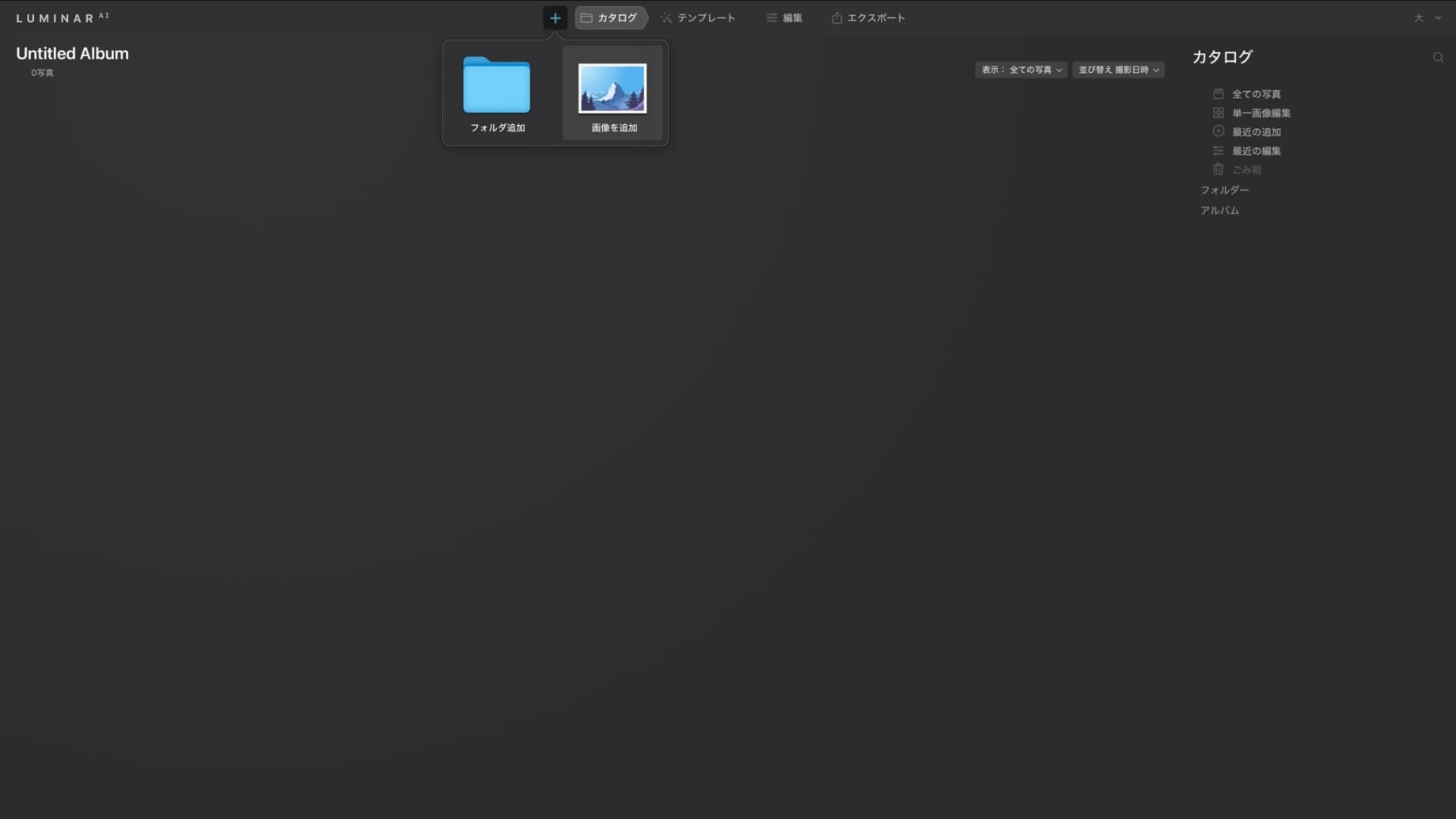Open the 並び替え 撮影日時 sort dropdown
1456x819 pixels.
pos(1118,70)
